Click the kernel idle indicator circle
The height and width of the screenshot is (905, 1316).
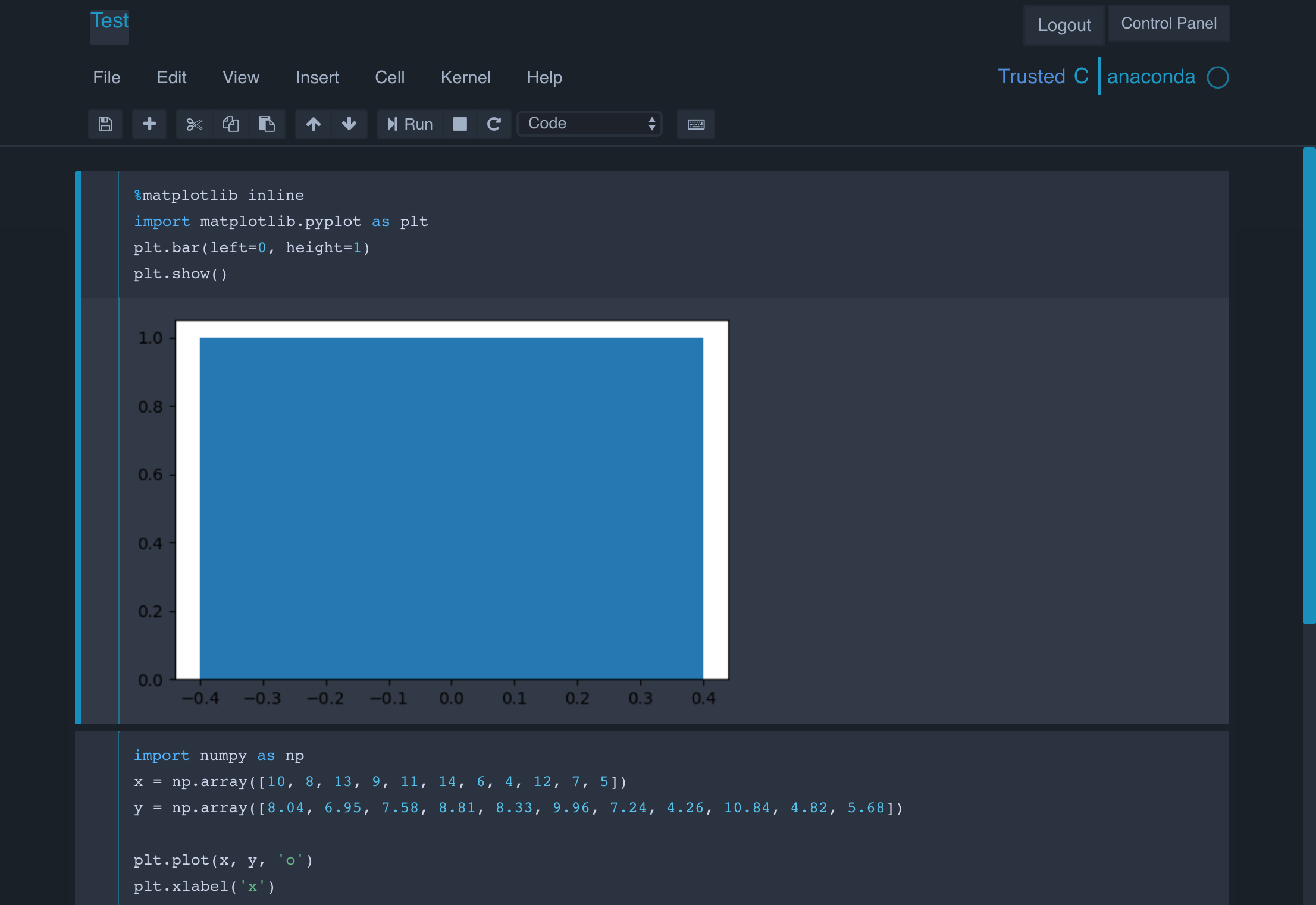[x=1217, y=77]
